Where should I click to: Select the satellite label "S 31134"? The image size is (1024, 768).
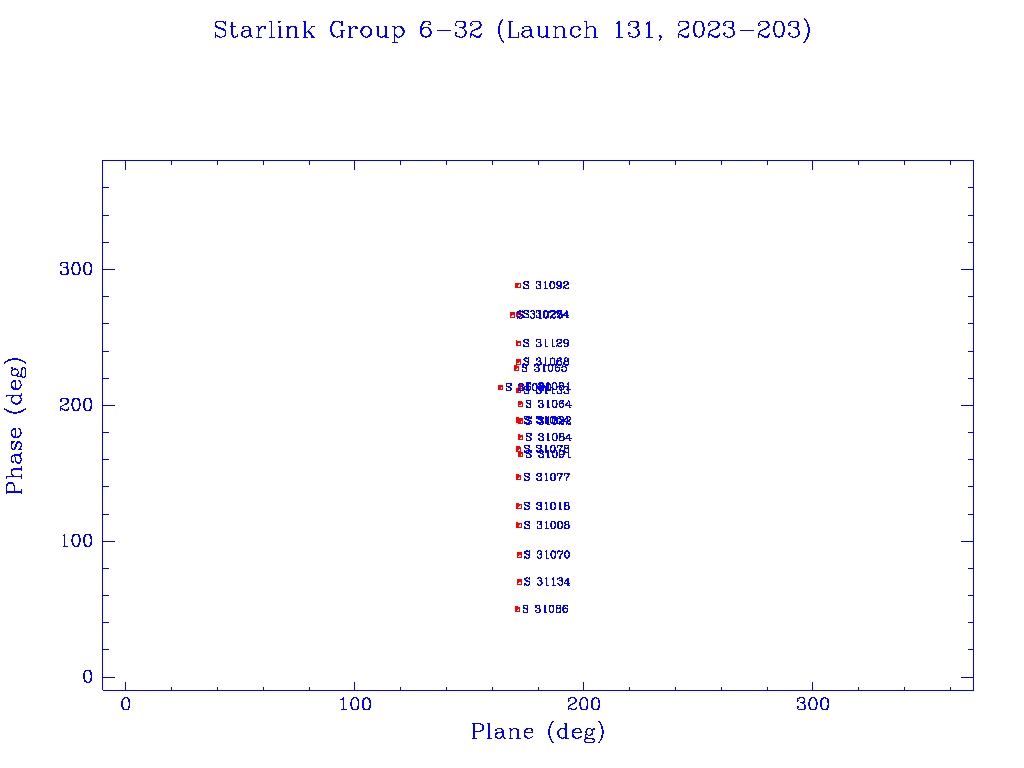pos(547,582)
